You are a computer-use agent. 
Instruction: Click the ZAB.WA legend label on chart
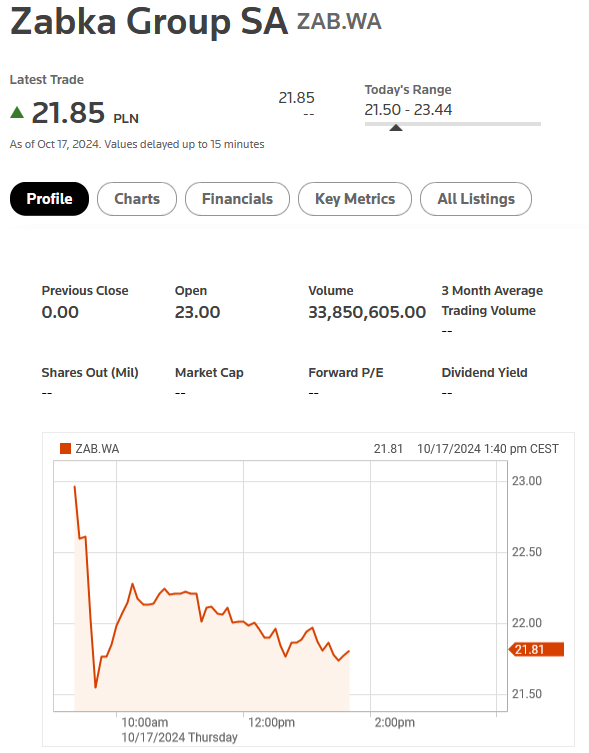[97, 449]
